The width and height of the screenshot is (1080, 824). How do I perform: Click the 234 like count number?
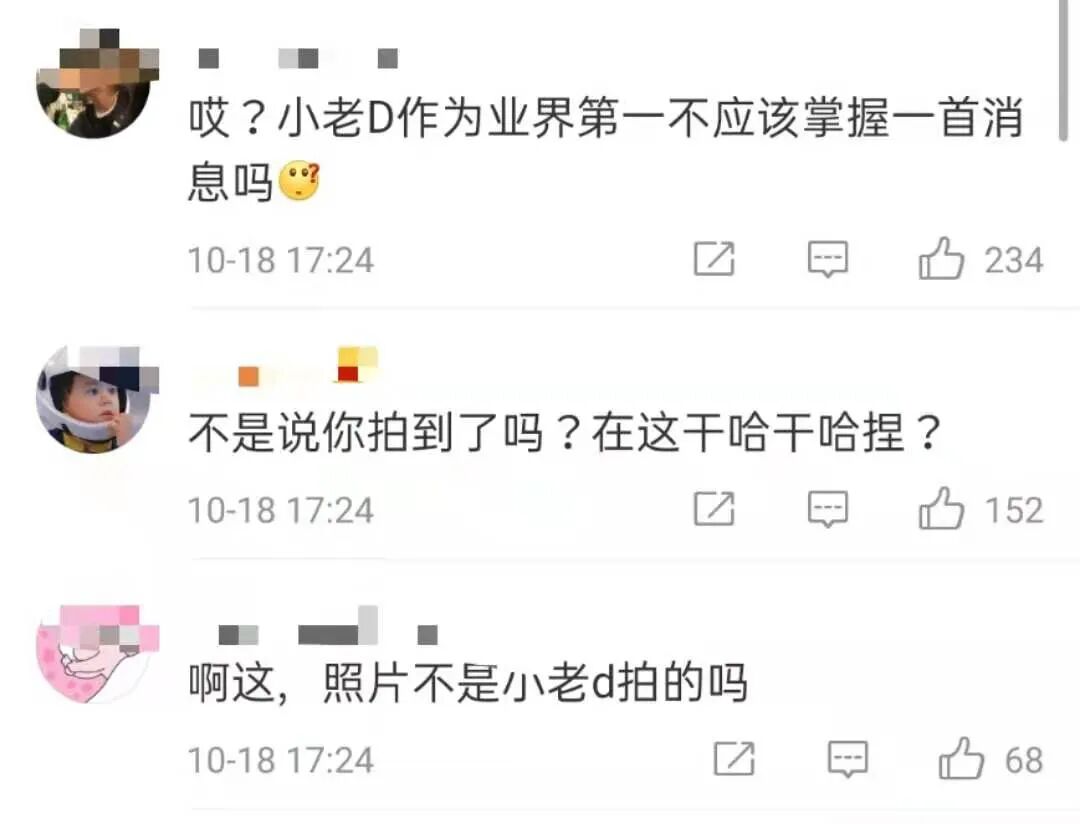tap(1013, 260)
